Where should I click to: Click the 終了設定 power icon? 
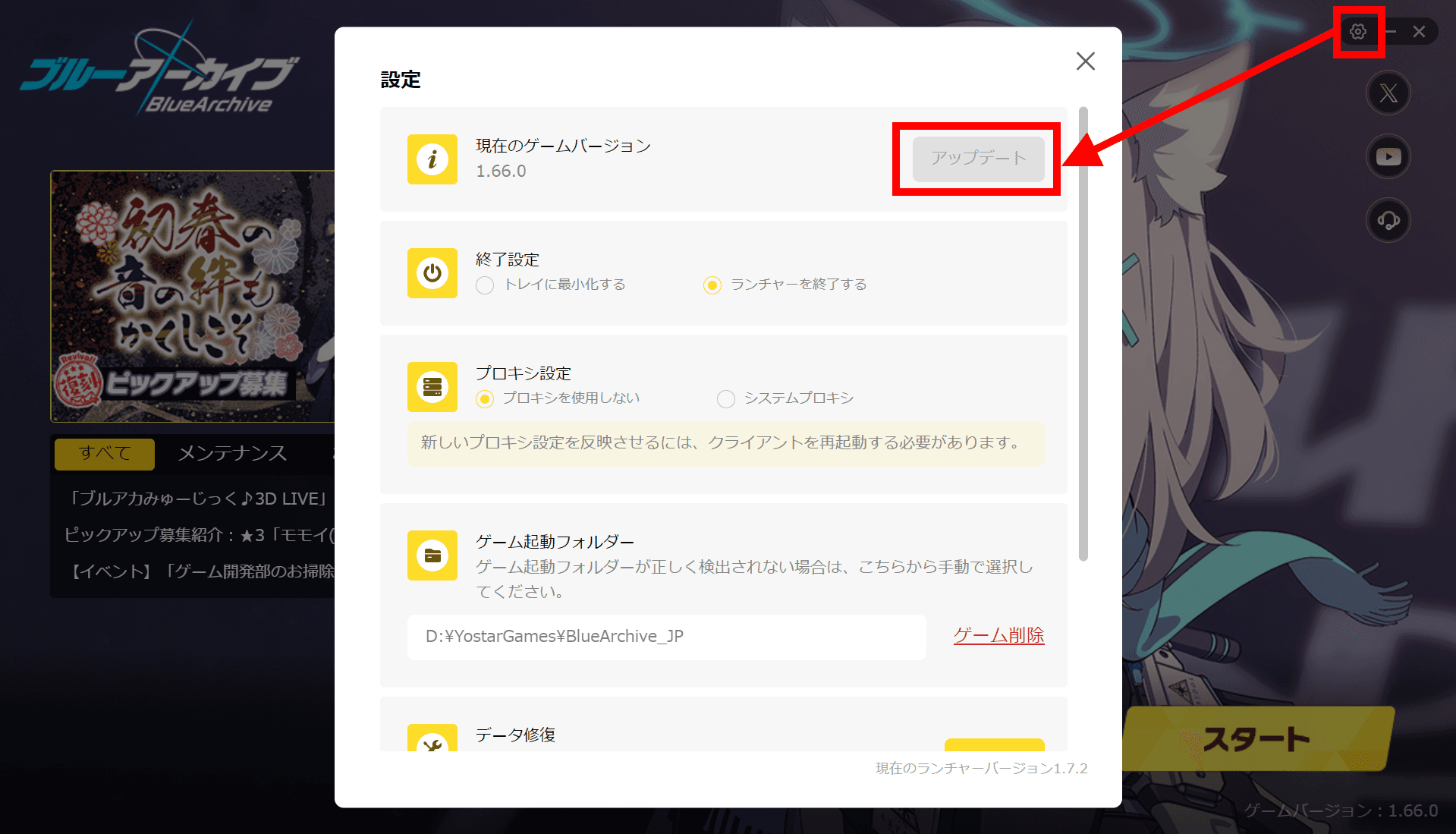coord(432,273)
